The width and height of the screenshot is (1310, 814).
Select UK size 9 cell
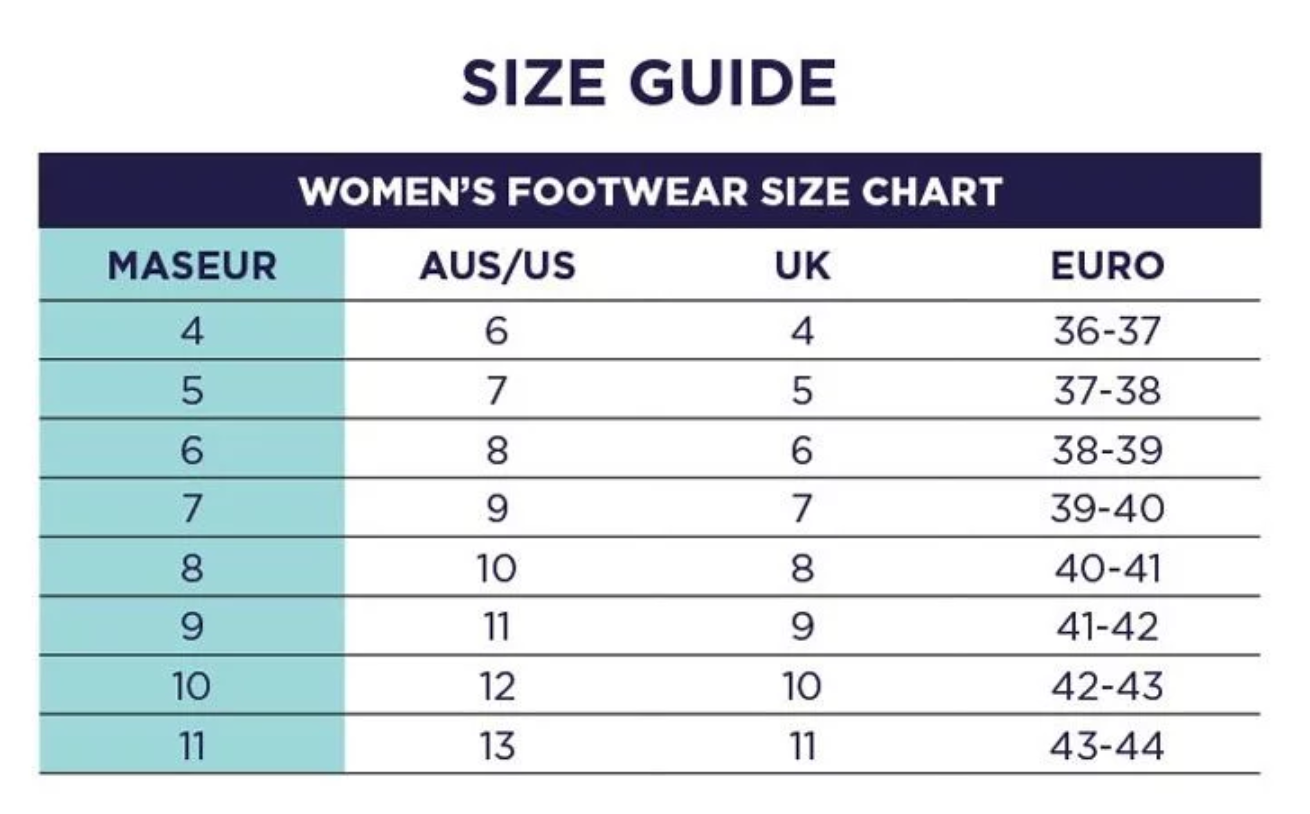pos(802,628)
